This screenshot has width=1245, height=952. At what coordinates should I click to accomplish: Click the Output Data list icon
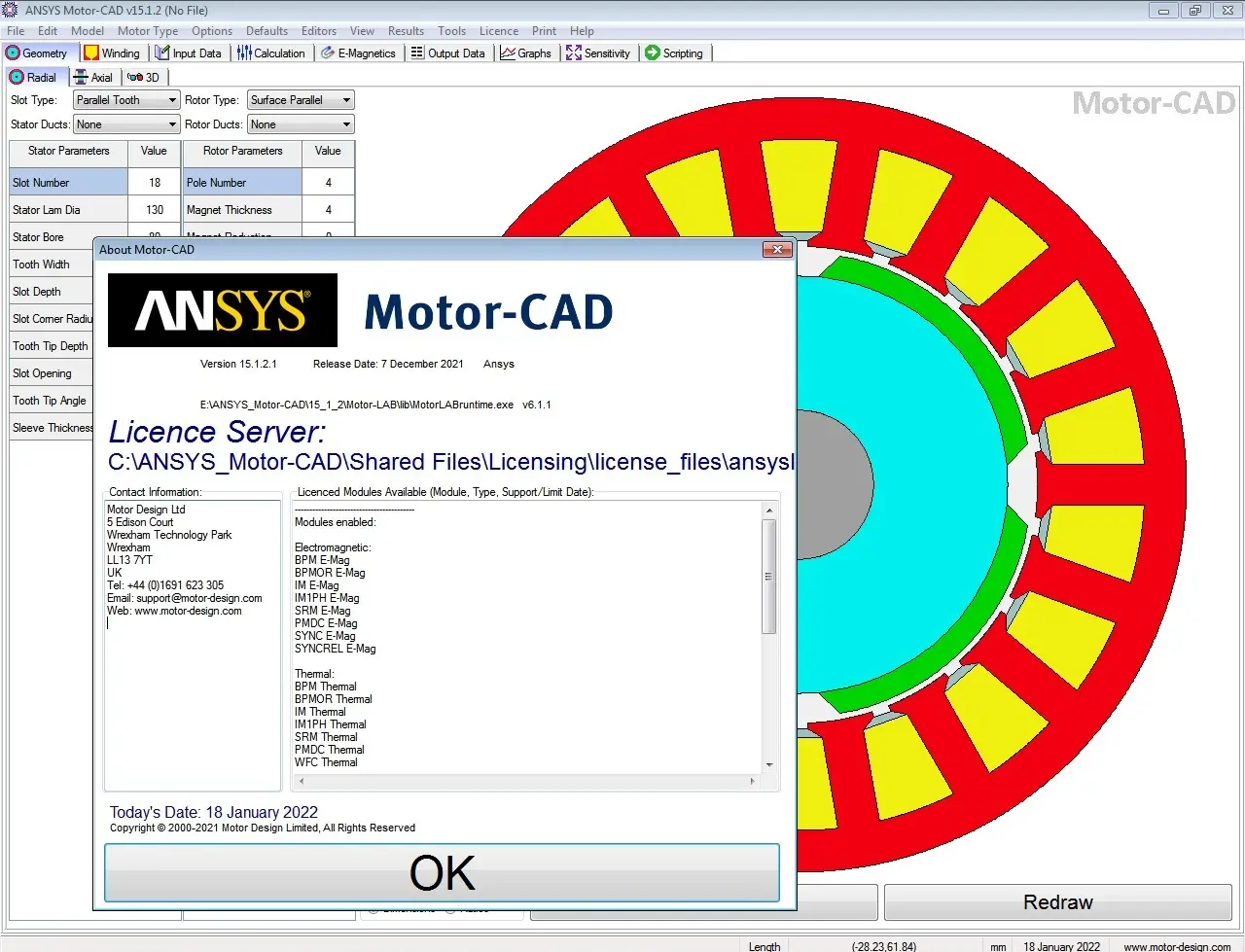(417, 53)
